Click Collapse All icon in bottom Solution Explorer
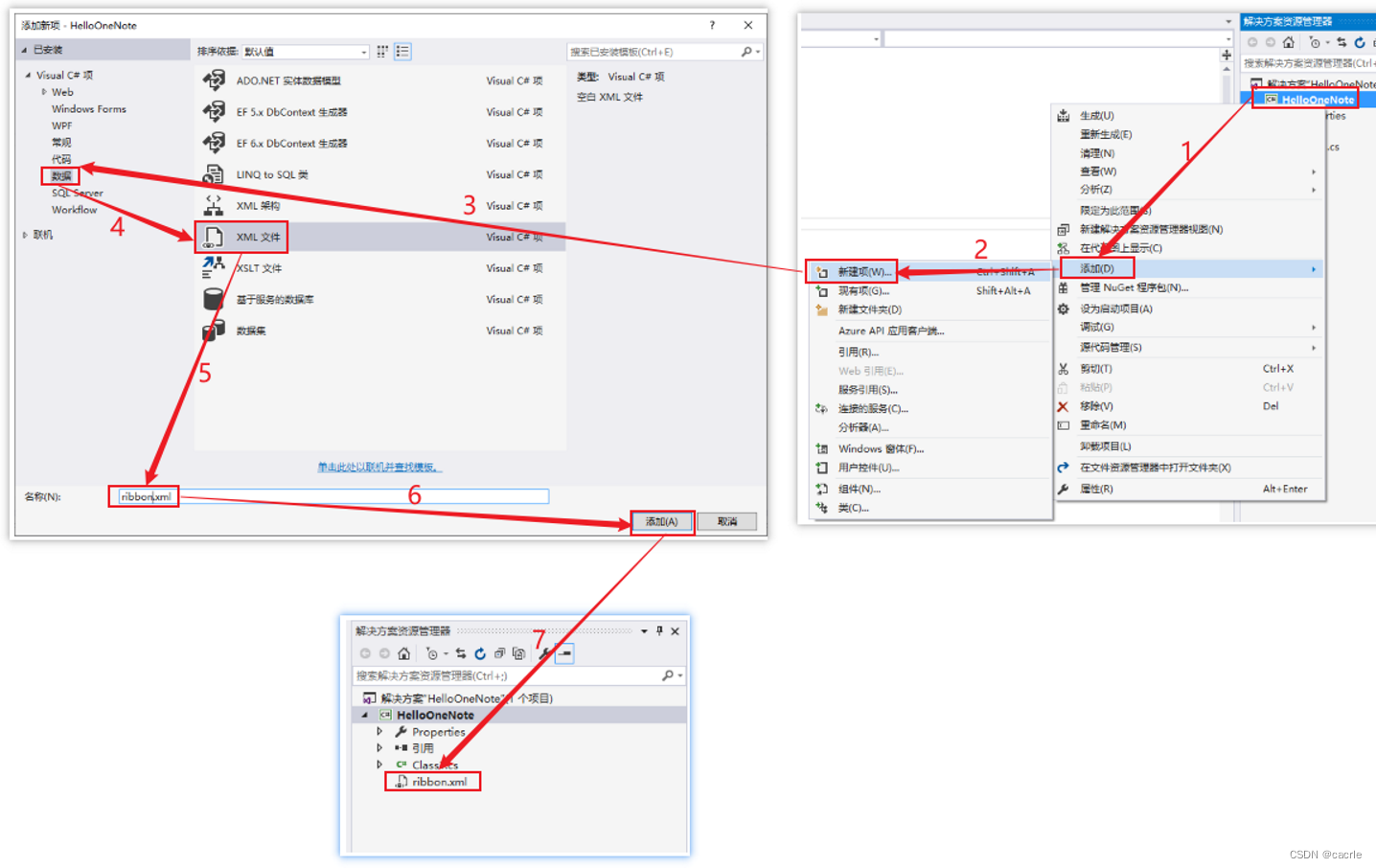This screenshot has width=1376, height=868. (x=499, y=653)
